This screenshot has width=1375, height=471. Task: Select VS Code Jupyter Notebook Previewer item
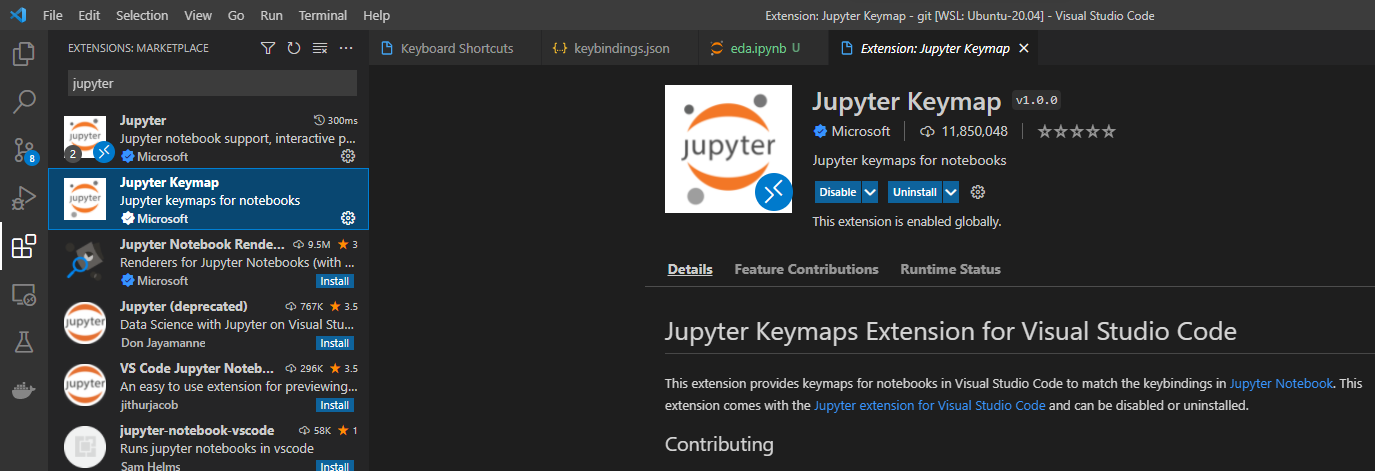click(x=209, y=385)
